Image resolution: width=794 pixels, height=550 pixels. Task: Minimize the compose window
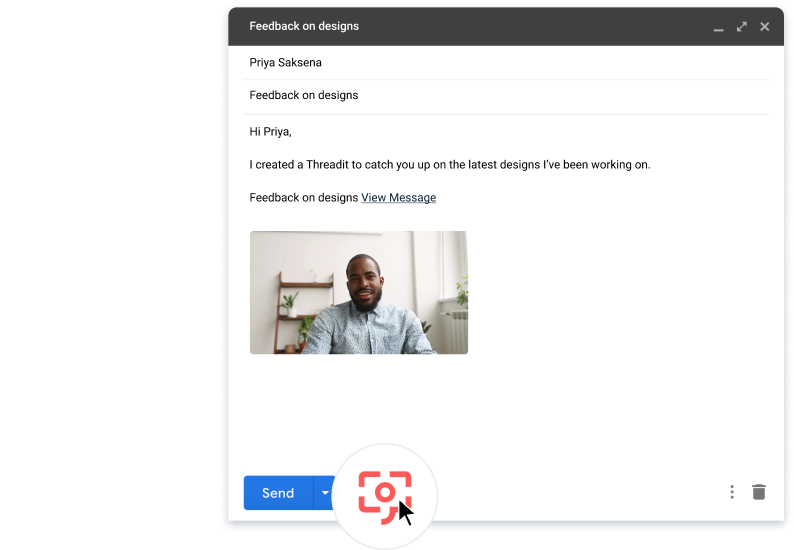point(719,28)
